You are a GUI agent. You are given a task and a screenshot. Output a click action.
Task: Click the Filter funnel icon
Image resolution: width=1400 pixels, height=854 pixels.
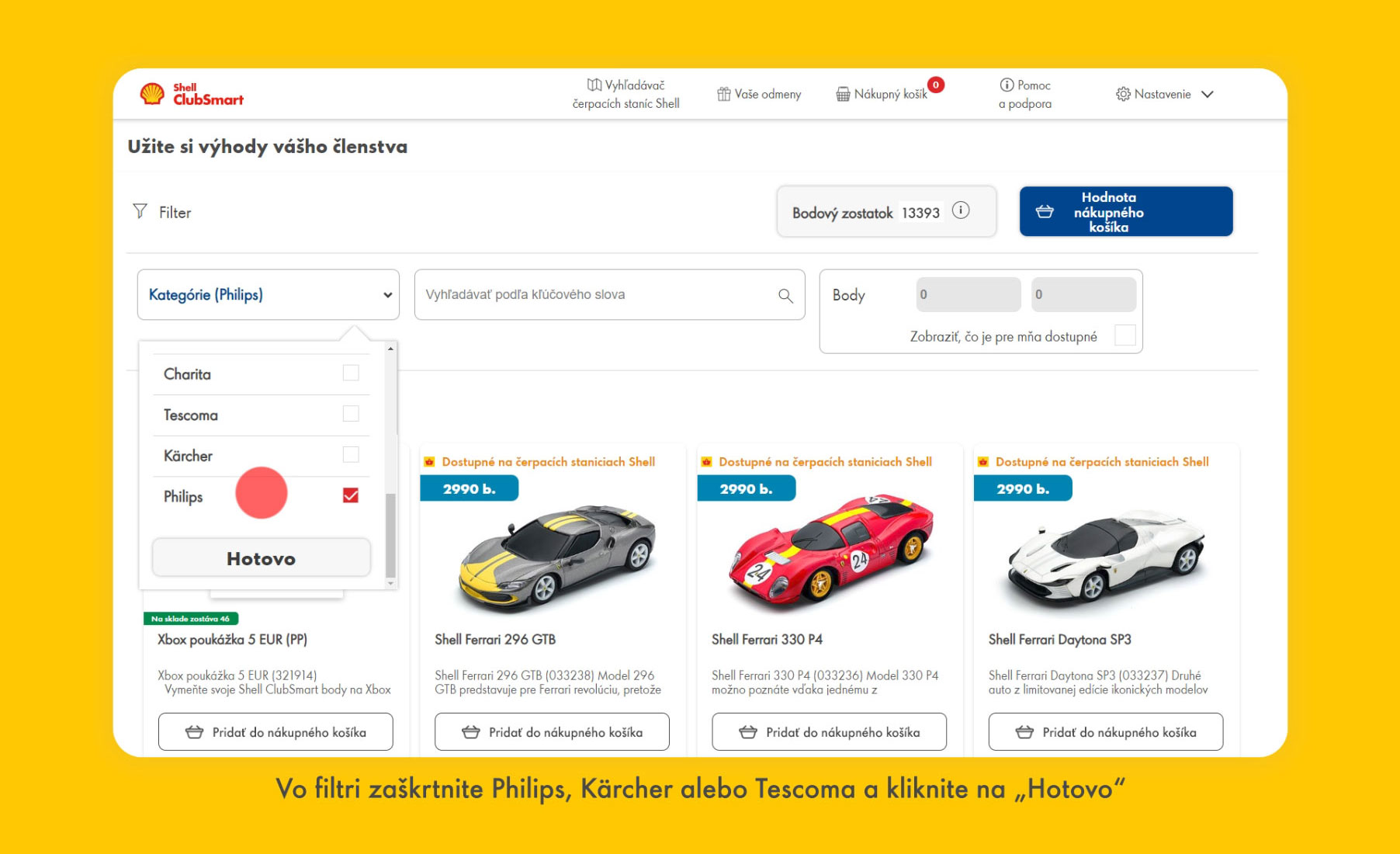(x=140, y=211)
